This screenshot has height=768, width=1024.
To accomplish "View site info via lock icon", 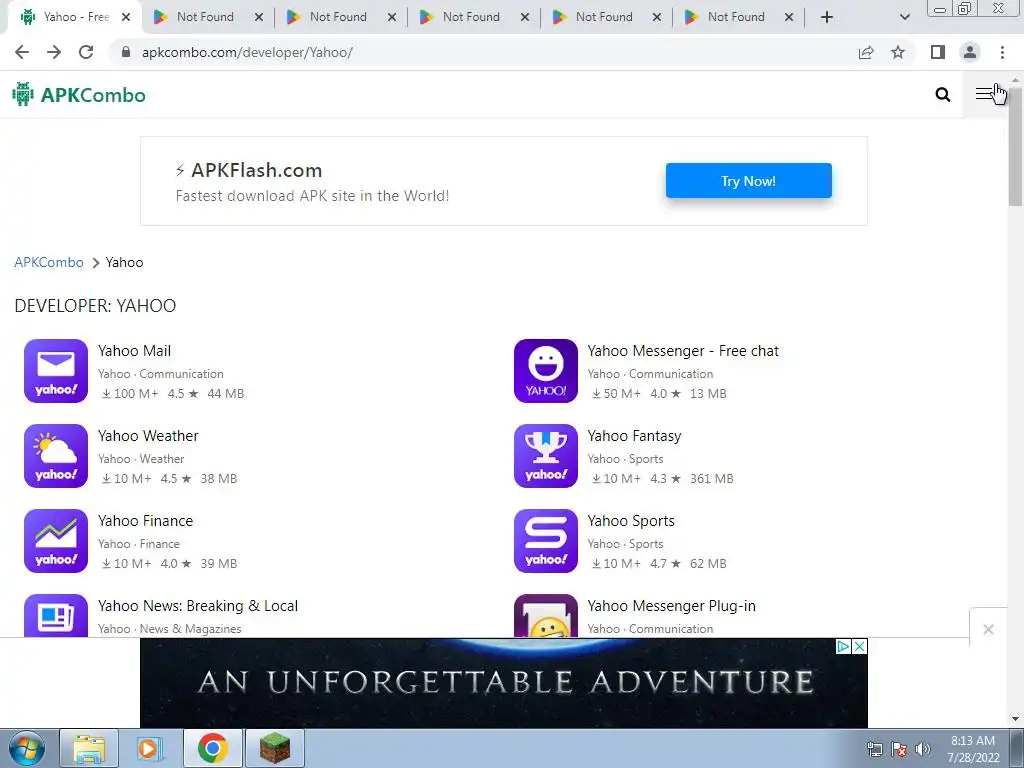I will pos(127,52).
